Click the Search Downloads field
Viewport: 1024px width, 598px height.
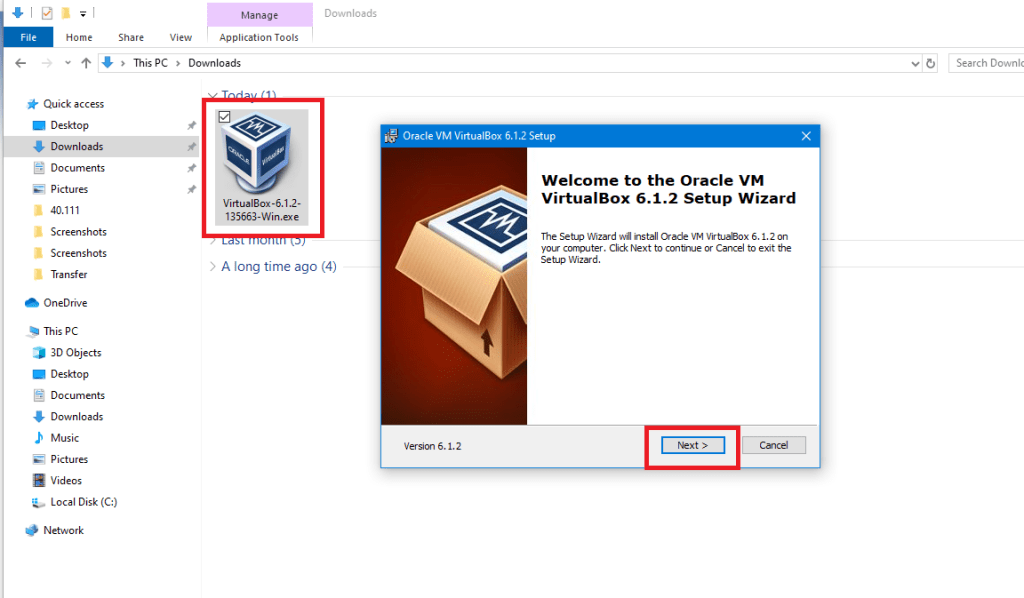[987, 63]
